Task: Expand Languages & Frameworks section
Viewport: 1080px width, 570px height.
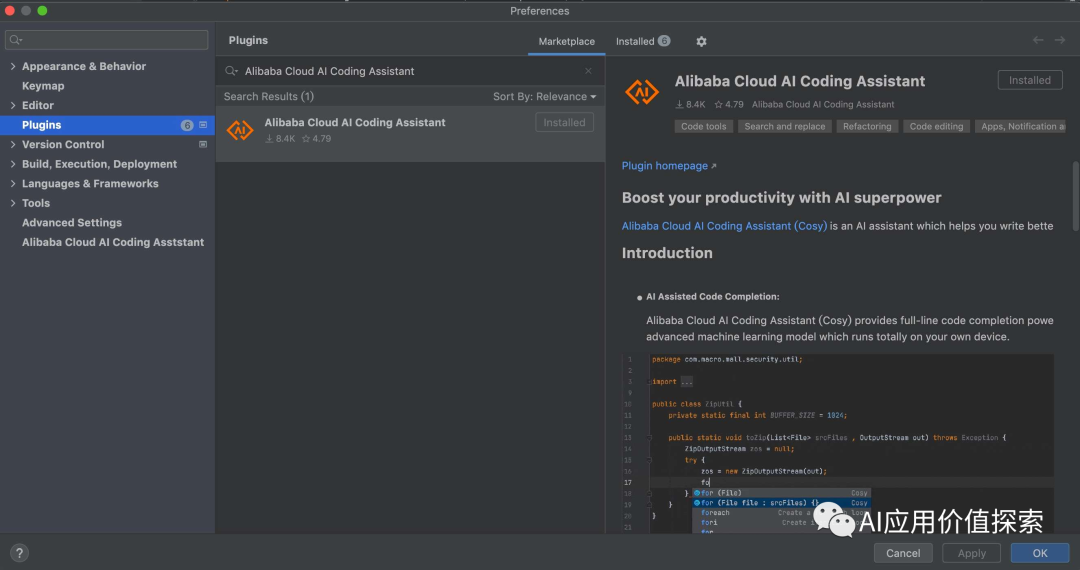Action: 13,184
